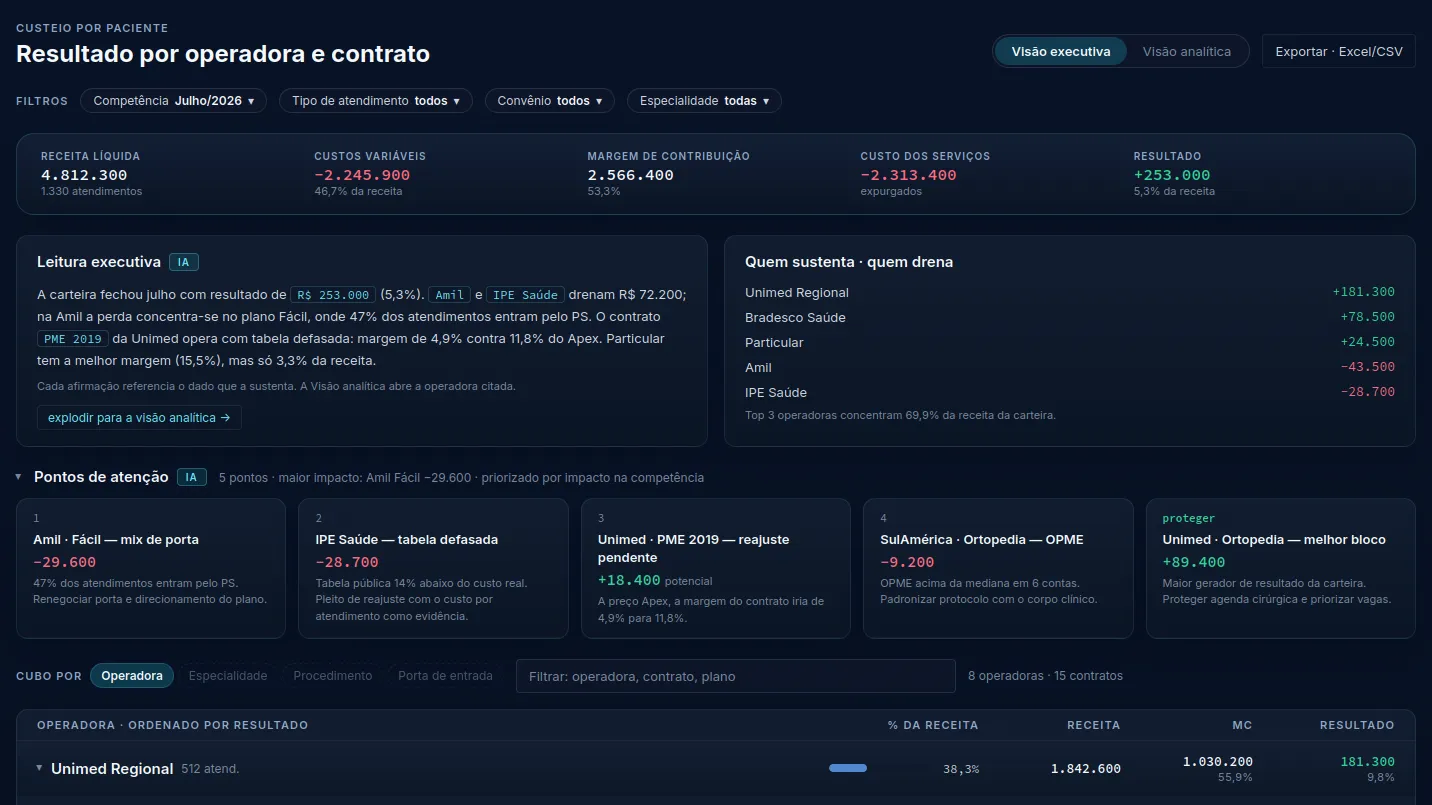Switch to Visão analítica view
The image size is (1432, 805).
click(x=1187, y=51)
